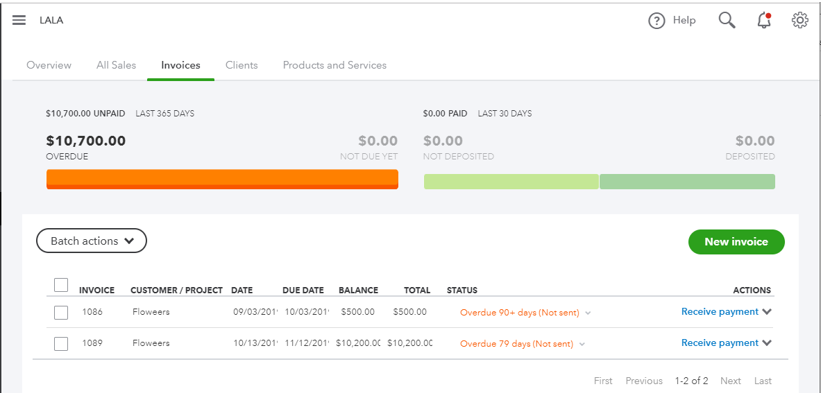The height and width of the screenshot is (393, 822).
Task: Click the light green not deposited bar
Action: pyautogui.click(x=511, y=181)
